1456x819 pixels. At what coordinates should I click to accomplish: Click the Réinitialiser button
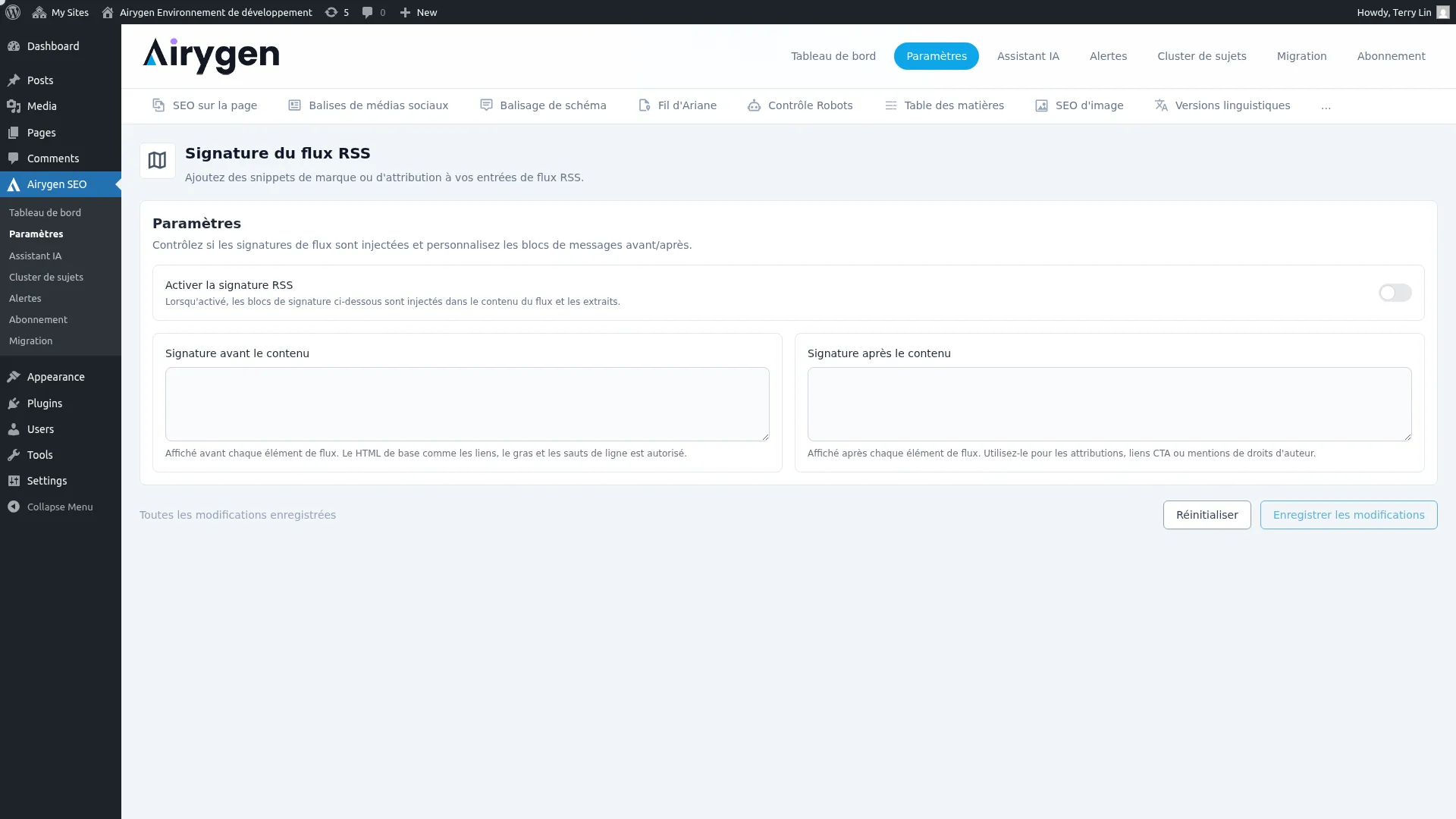pos(1207,515)
